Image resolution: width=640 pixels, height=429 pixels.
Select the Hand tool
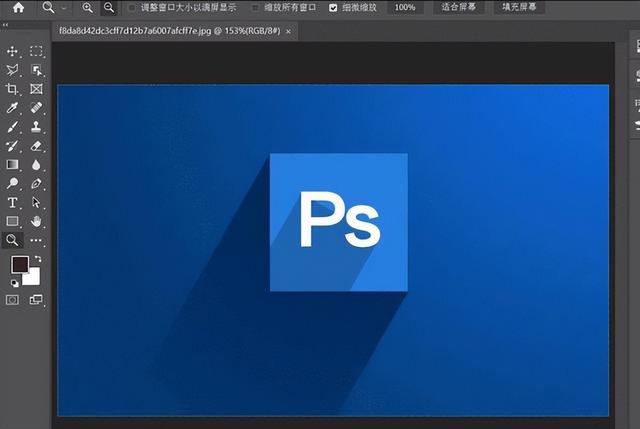(36, 222)
